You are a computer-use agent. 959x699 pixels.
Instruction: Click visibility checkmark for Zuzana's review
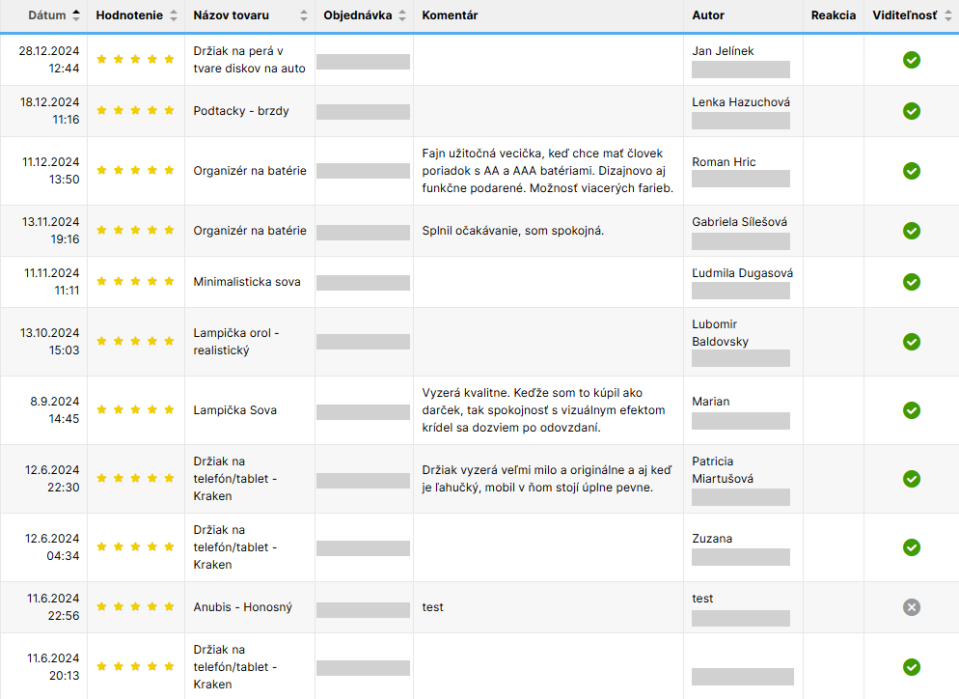911,547
